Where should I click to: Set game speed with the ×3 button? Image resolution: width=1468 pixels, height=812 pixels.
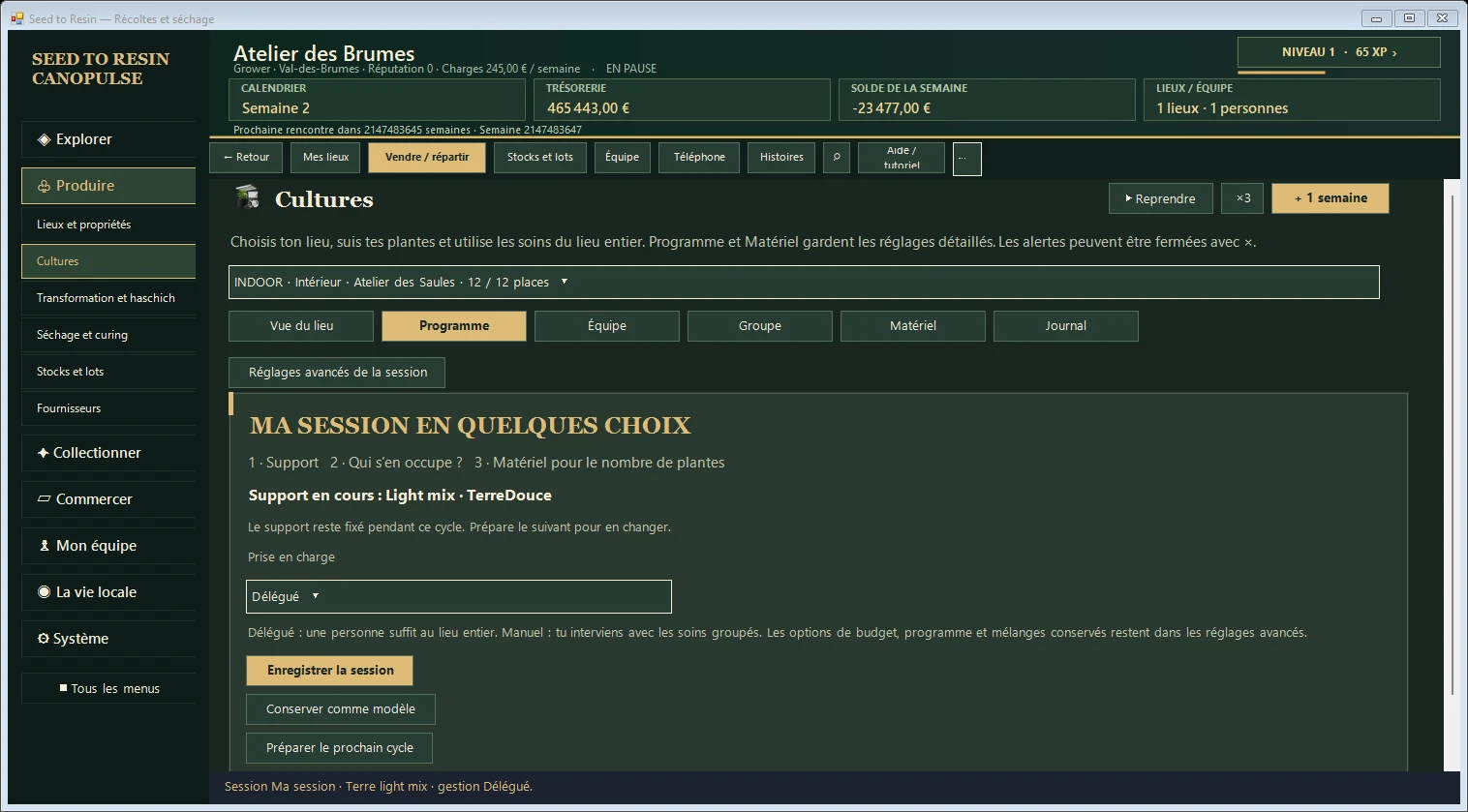pos(1243,198)
